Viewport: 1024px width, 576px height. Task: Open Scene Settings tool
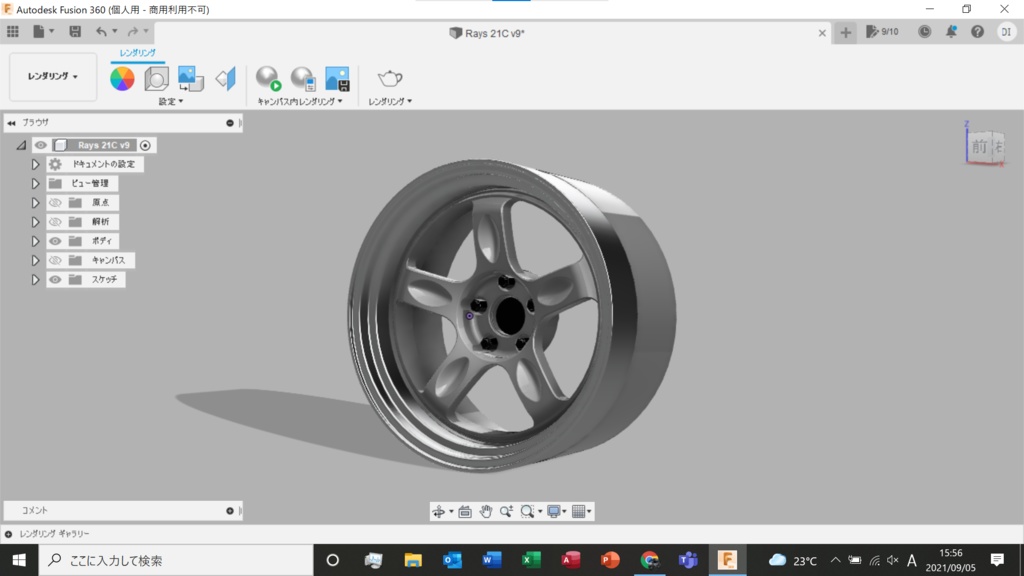click(x=157, y=79)
